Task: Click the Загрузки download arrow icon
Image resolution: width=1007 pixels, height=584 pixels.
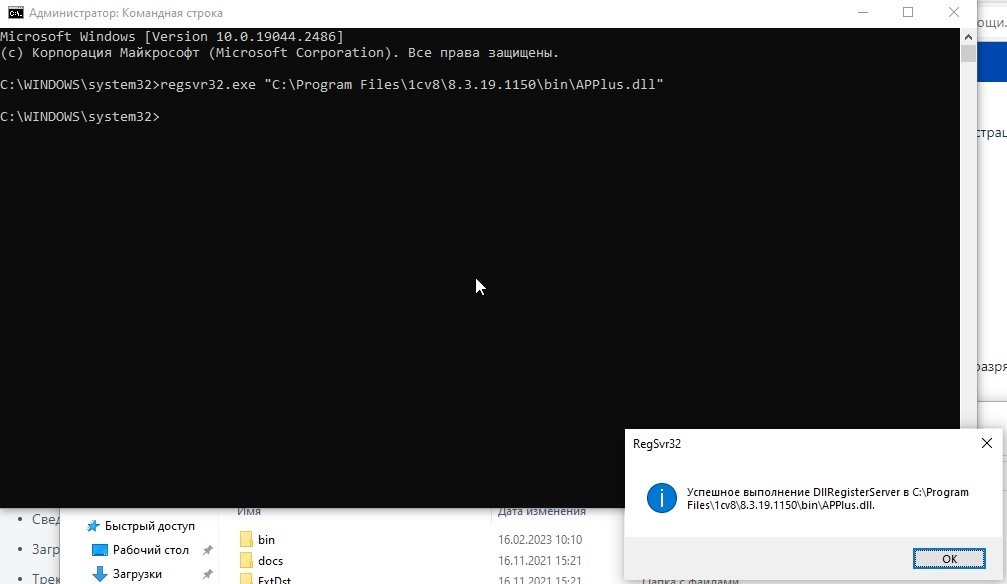Action: [100, 574]
